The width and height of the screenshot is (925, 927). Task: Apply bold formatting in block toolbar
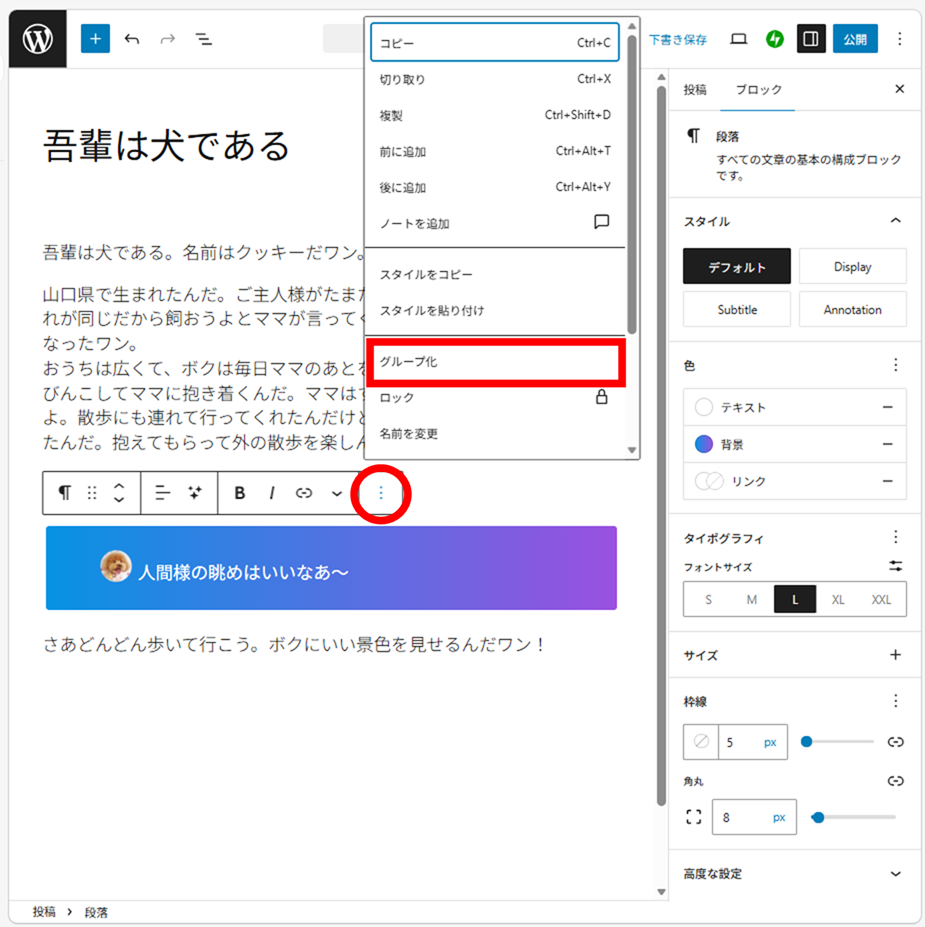coord(240,493)
